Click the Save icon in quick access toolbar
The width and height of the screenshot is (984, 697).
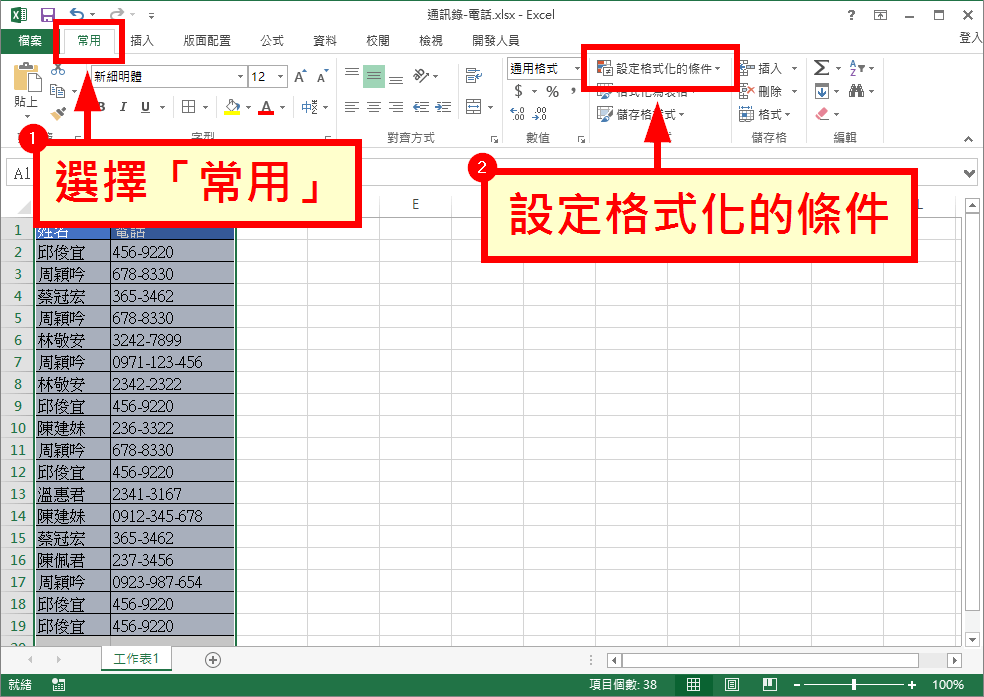click(48, 14)
